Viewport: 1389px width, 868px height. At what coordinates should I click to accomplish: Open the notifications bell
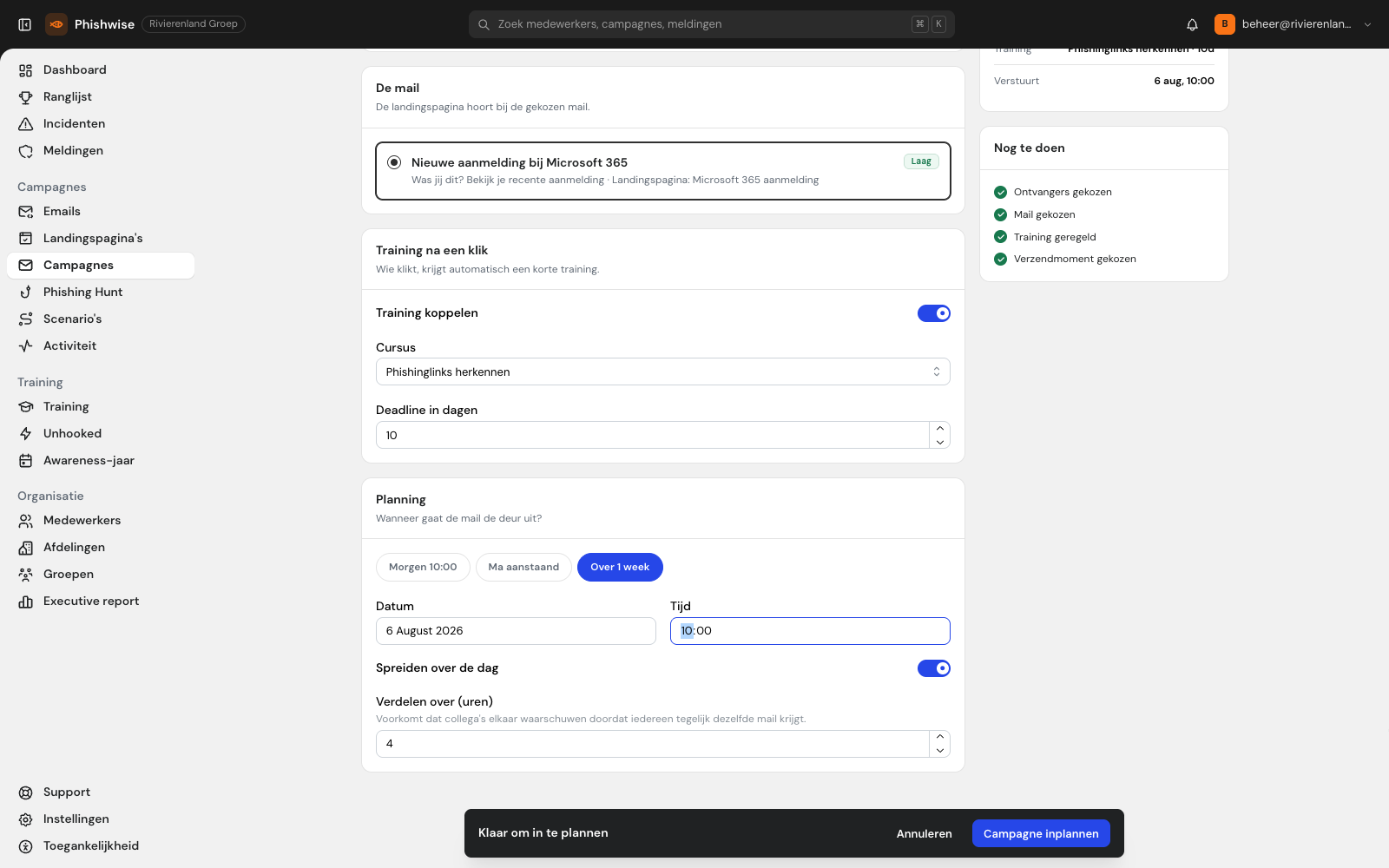[x=1192, y=24]
